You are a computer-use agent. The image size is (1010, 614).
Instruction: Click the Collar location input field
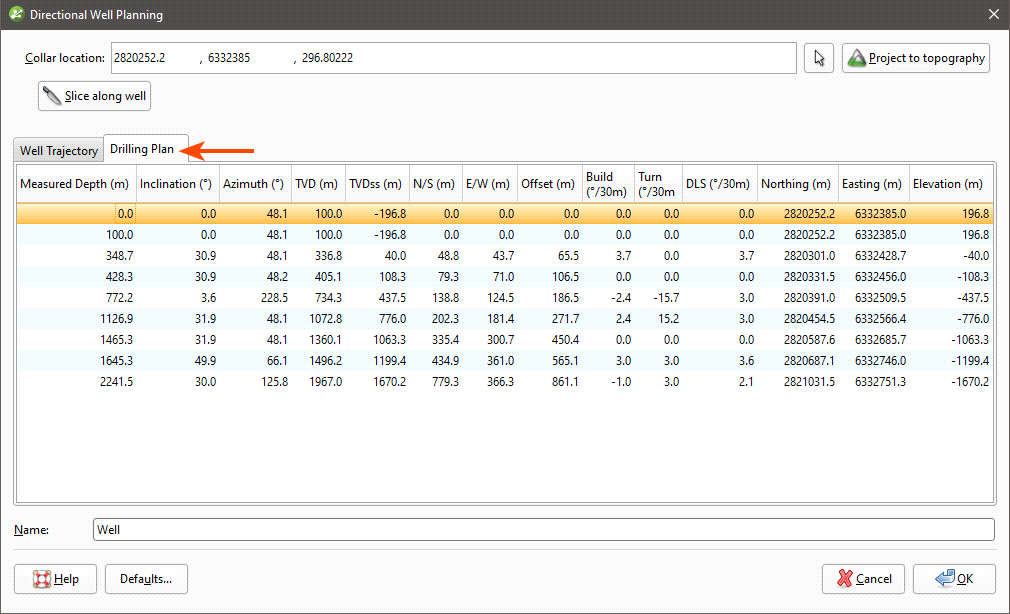point(453,58)
